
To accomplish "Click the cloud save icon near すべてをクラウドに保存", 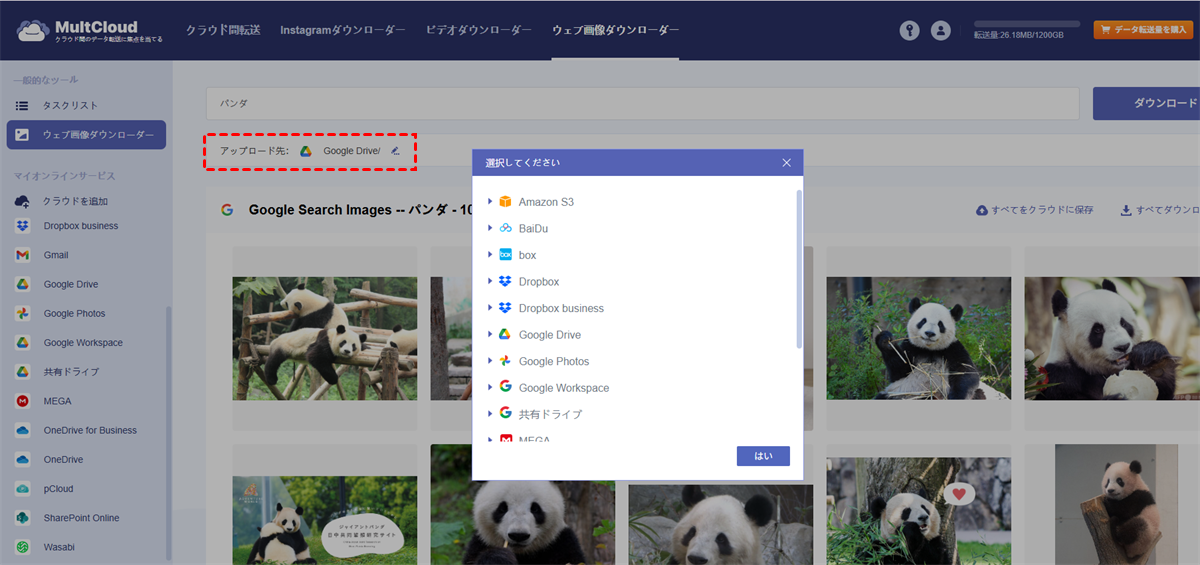I will point(982,210).
